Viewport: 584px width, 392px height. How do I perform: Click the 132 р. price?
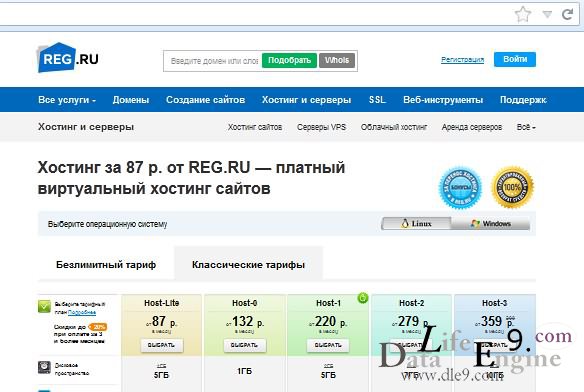pyautogui.click(x=245, y=322)
